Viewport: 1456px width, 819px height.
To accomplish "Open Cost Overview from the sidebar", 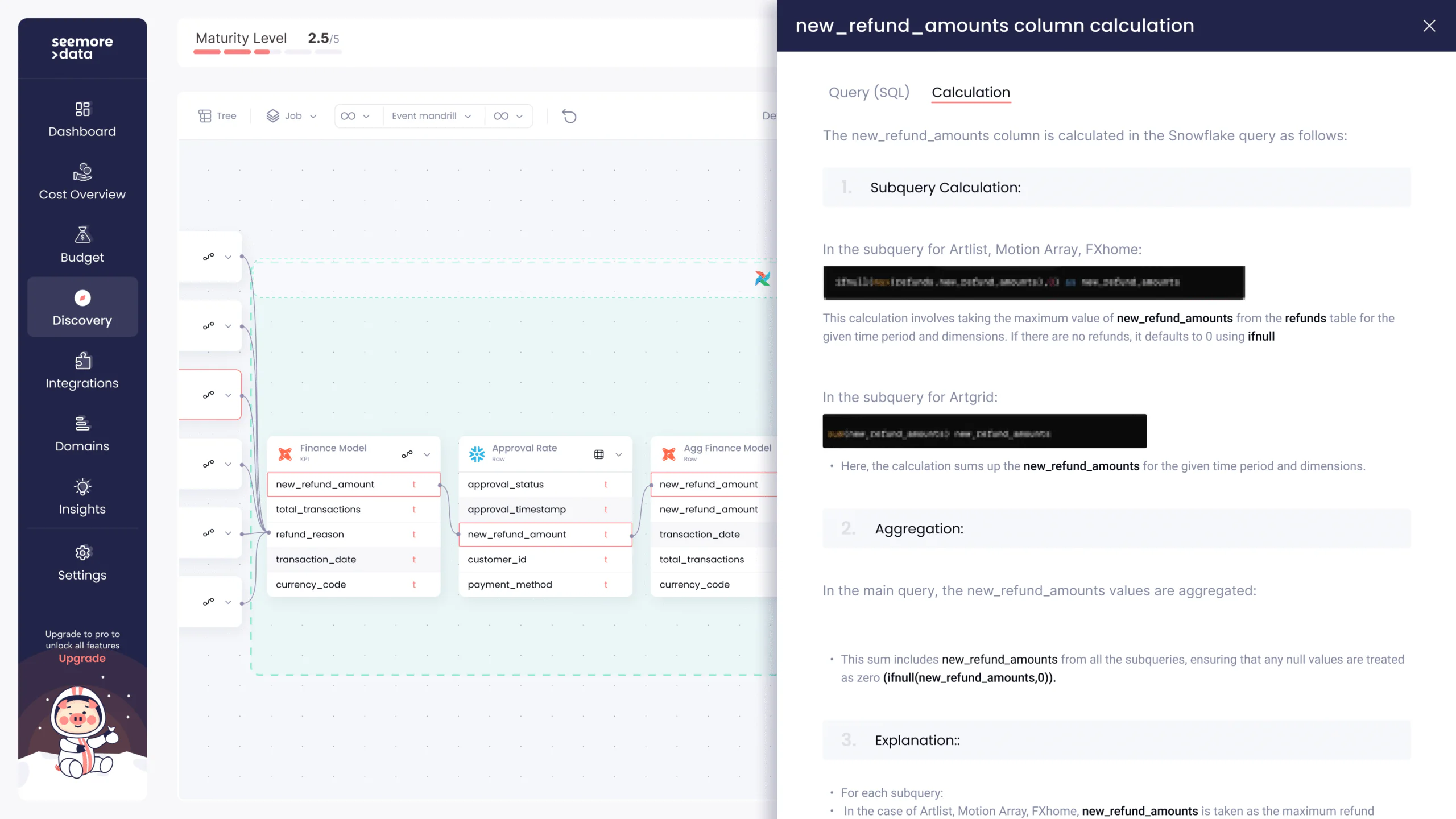I will click(x=82, y=172).
